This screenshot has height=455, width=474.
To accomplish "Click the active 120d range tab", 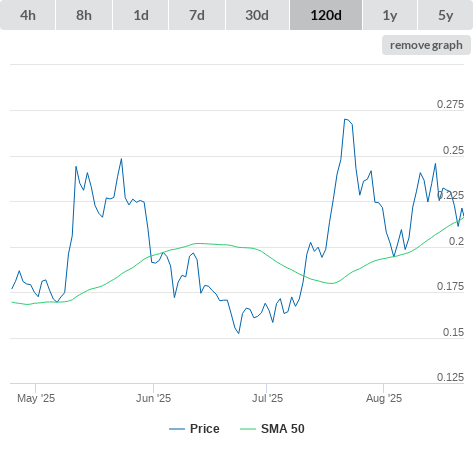I will 326,15.
